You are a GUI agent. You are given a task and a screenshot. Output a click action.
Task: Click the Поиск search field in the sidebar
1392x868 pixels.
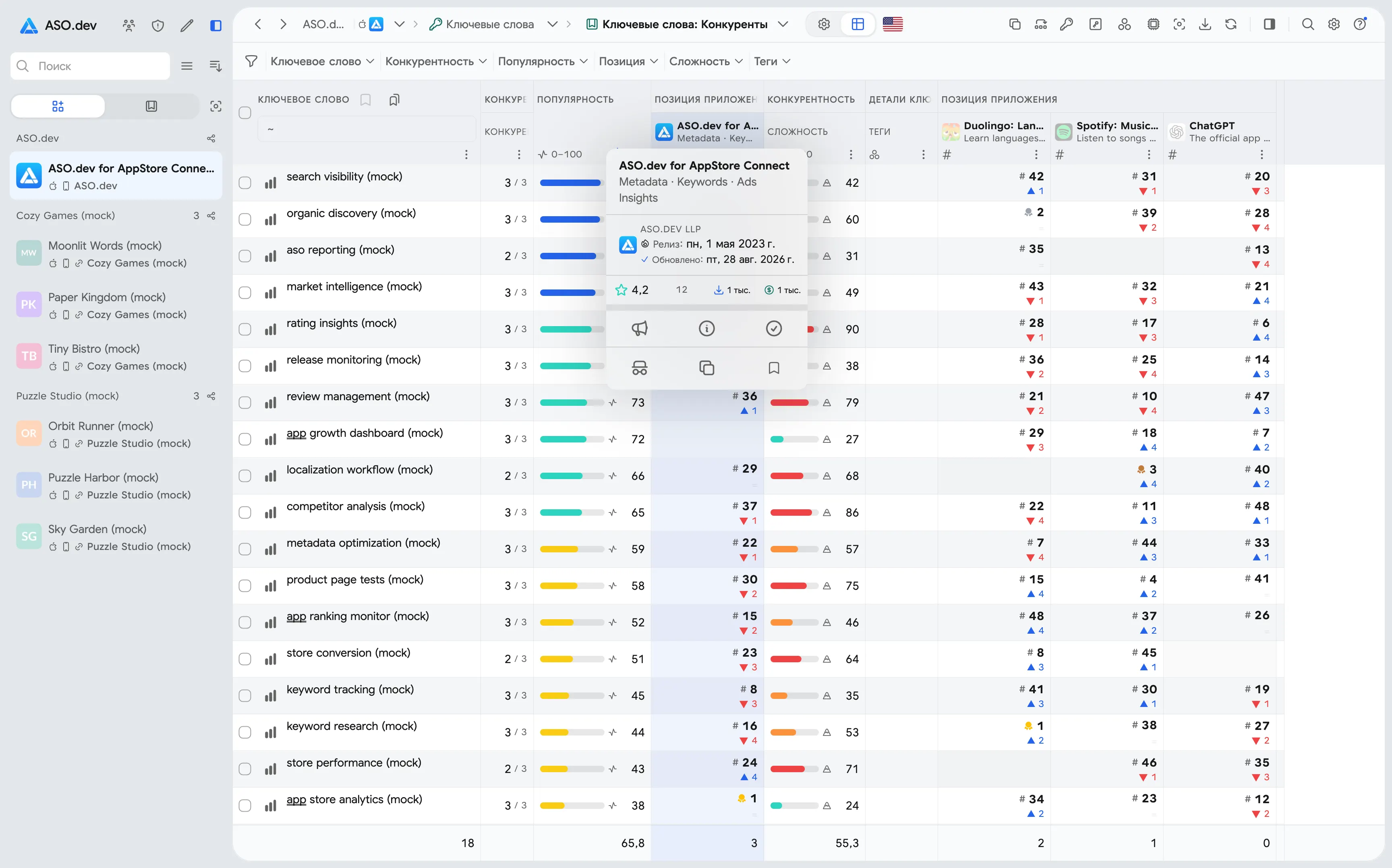pyautogui.click(x=90, y=66)
